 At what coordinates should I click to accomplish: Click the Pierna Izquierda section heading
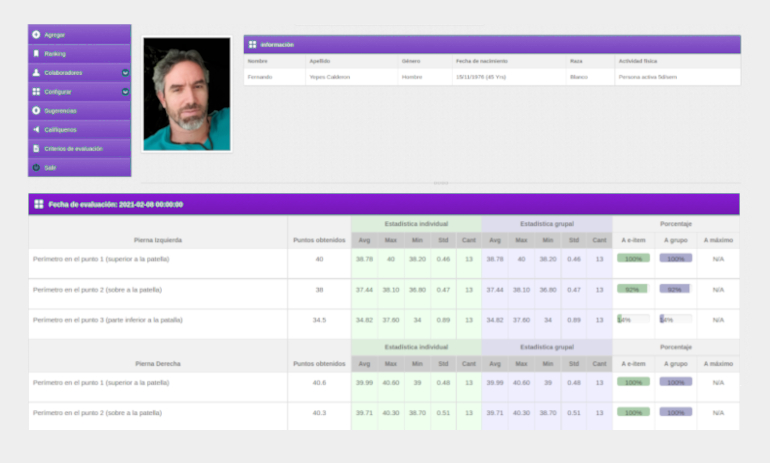pos(158,240)
